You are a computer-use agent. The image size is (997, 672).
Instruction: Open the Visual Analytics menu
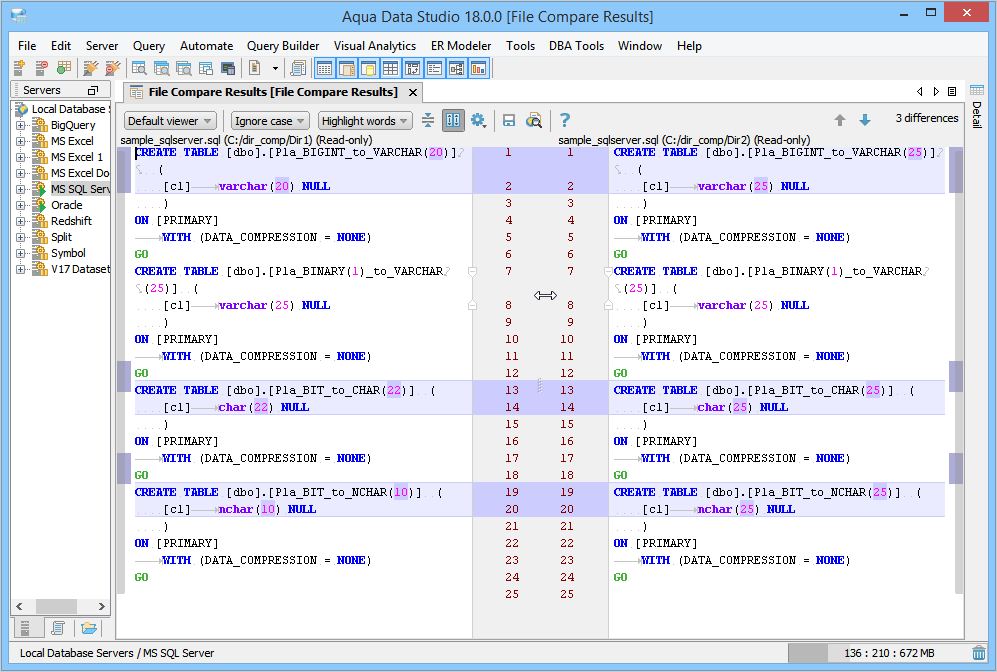pyautogui.click(x=375, y=46)
